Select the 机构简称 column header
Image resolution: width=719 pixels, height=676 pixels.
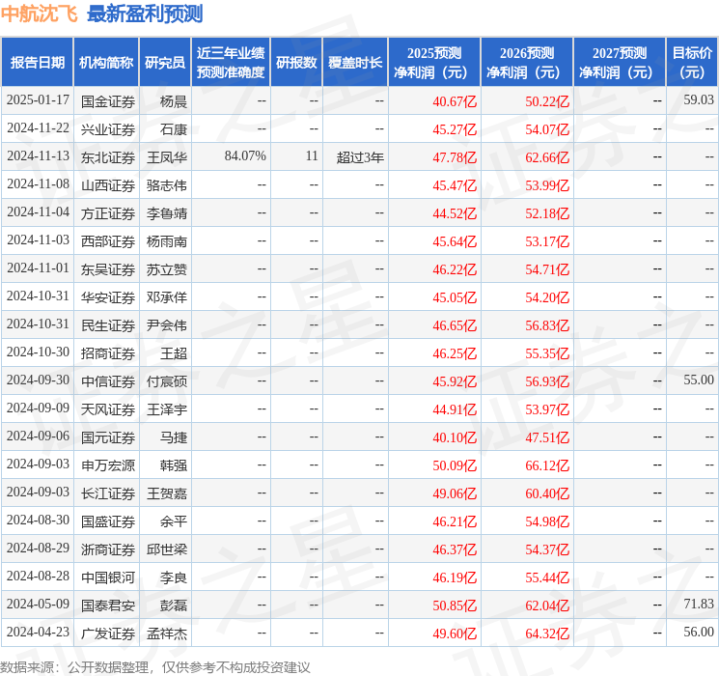[x=106, y=62]
